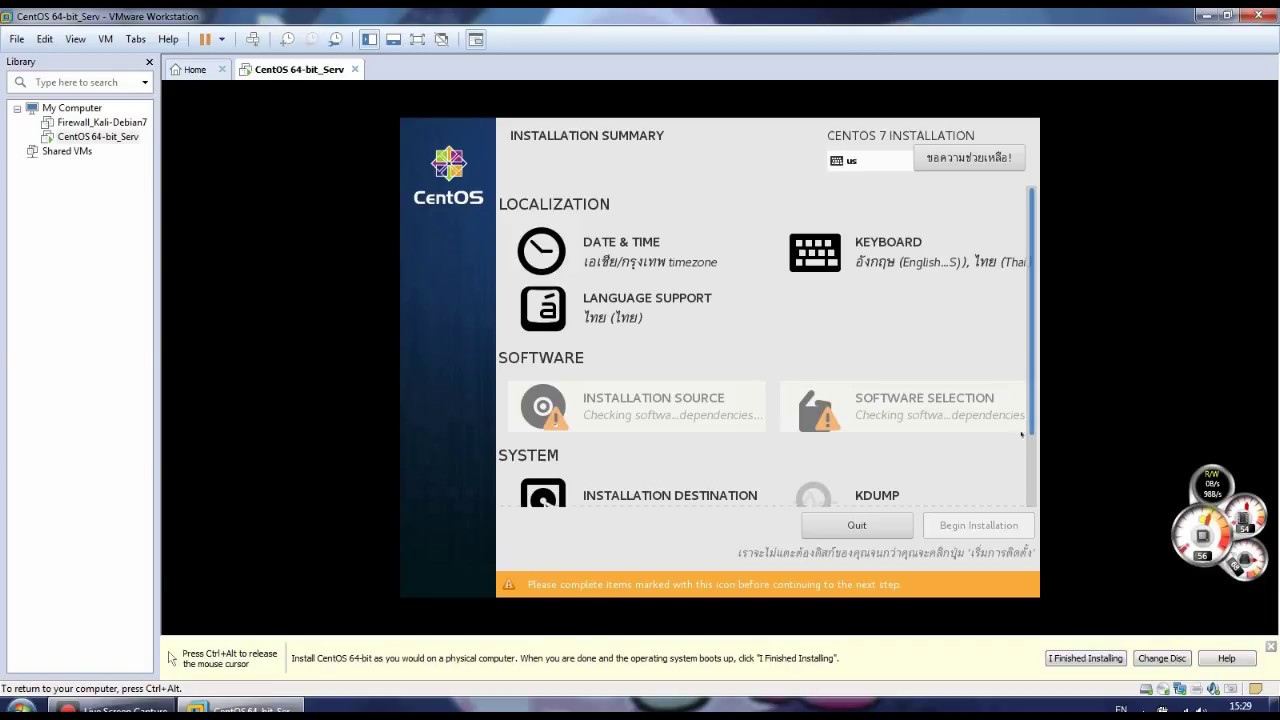Click the CentOS logo
Image resolution: width=1280 pixels, height=720 pixels.
point(448,176)
